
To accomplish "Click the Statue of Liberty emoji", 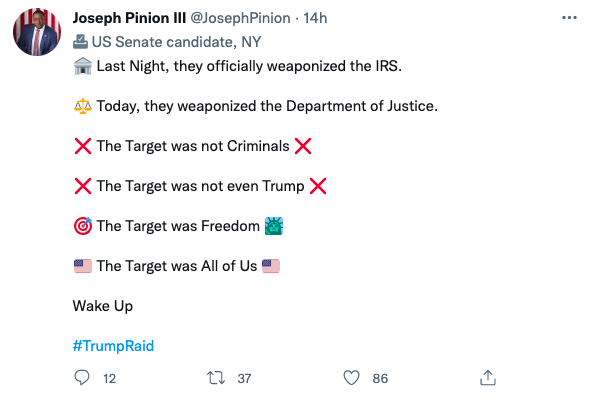I will tap(274, 226).
